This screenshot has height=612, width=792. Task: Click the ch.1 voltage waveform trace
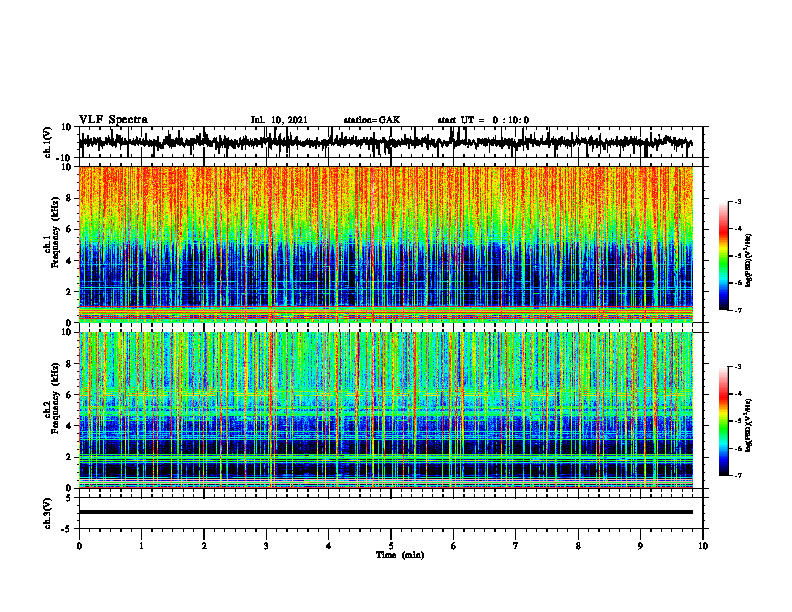[385, 142]
